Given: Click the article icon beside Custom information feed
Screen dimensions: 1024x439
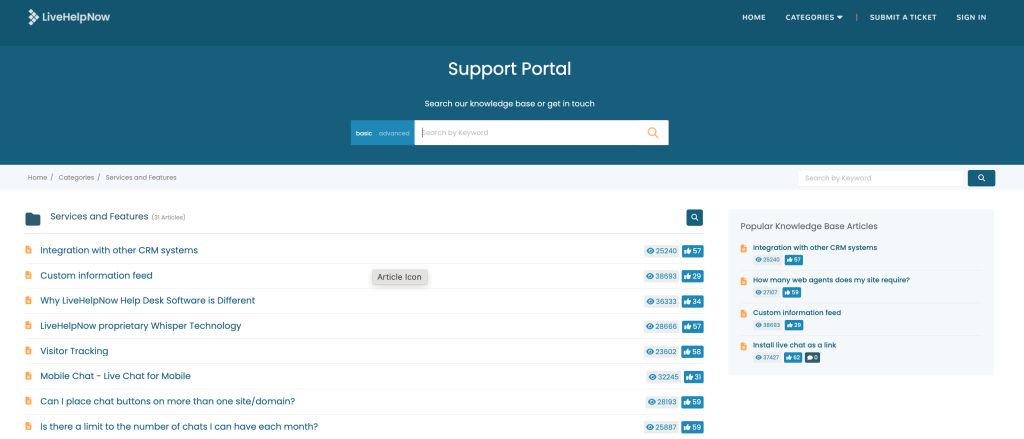Looking at the screenshot, I should pos(29,276).
